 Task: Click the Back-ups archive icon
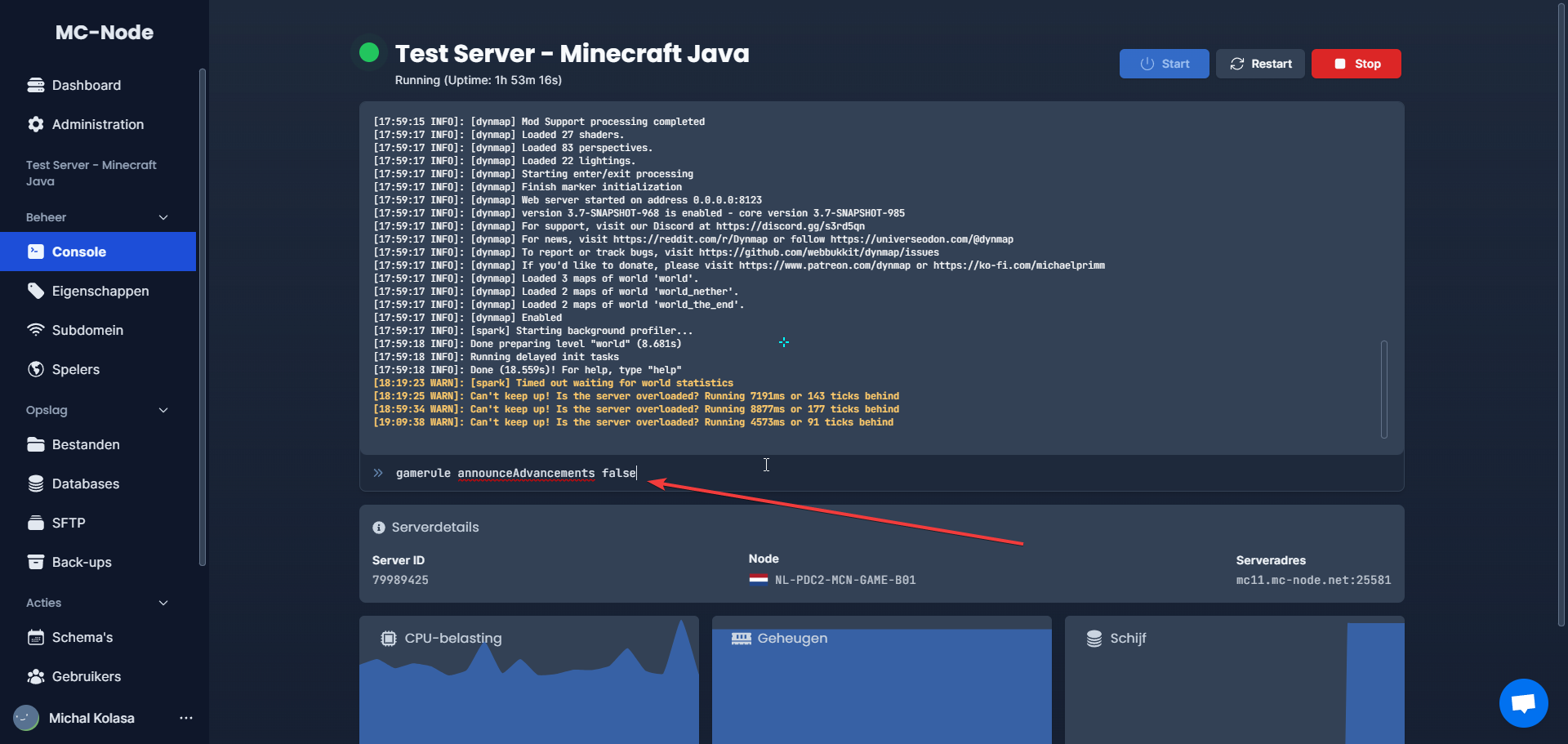point(36,562)
